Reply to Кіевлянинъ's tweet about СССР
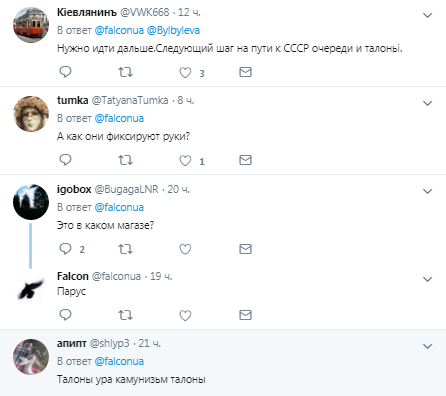This screenshot has height=396, width=446. point(65,72)
